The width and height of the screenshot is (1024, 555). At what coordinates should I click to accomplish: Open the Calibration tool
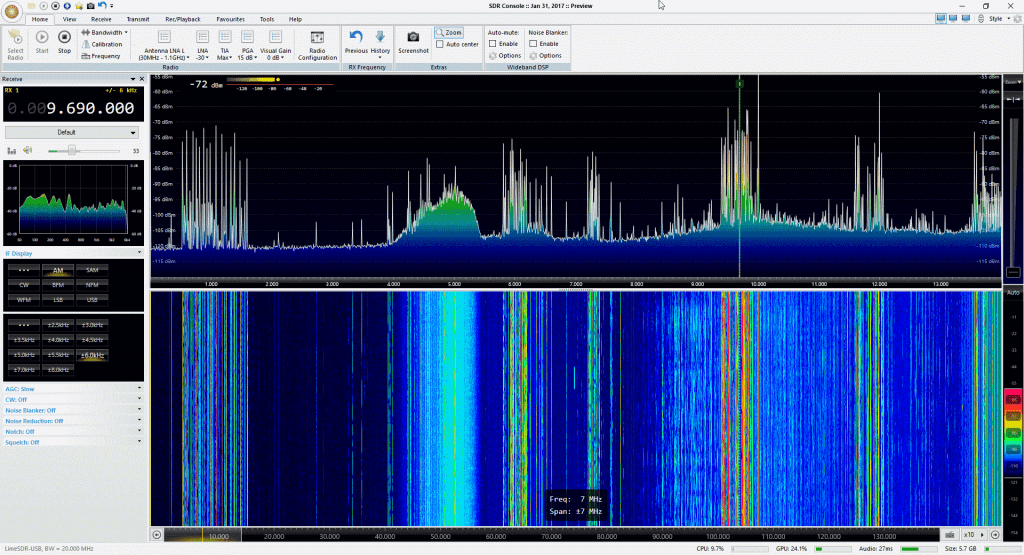click(103, 44)
